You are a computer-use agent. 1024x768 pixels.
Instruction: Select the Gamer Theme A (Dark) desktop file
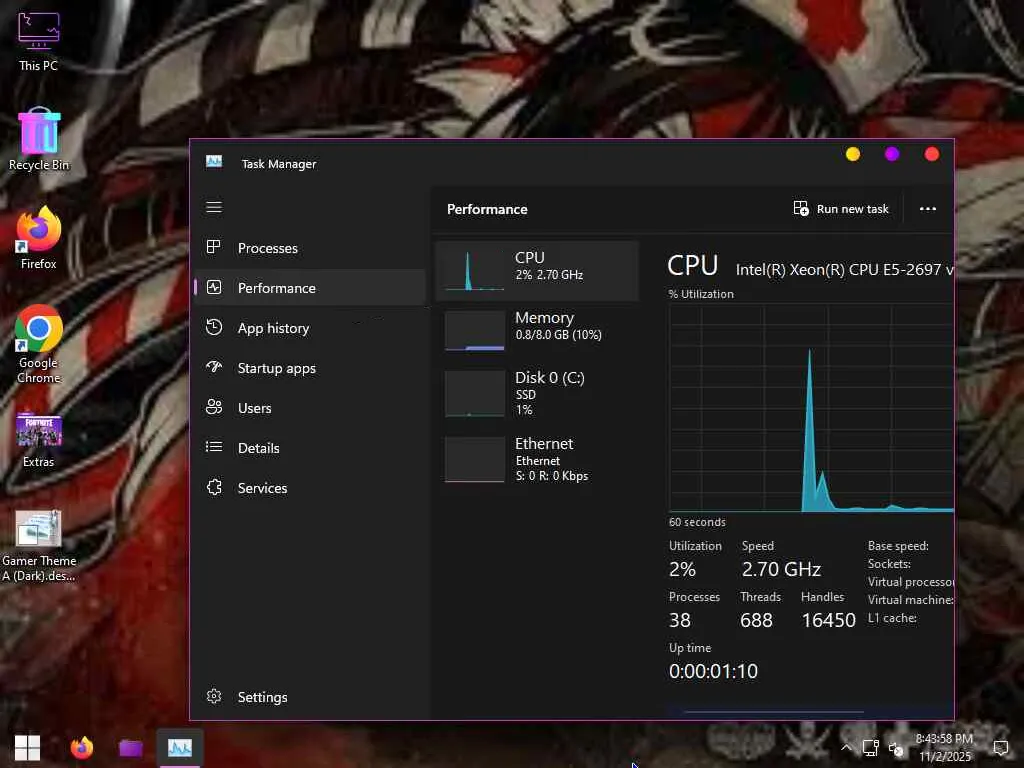coord(38,546)
